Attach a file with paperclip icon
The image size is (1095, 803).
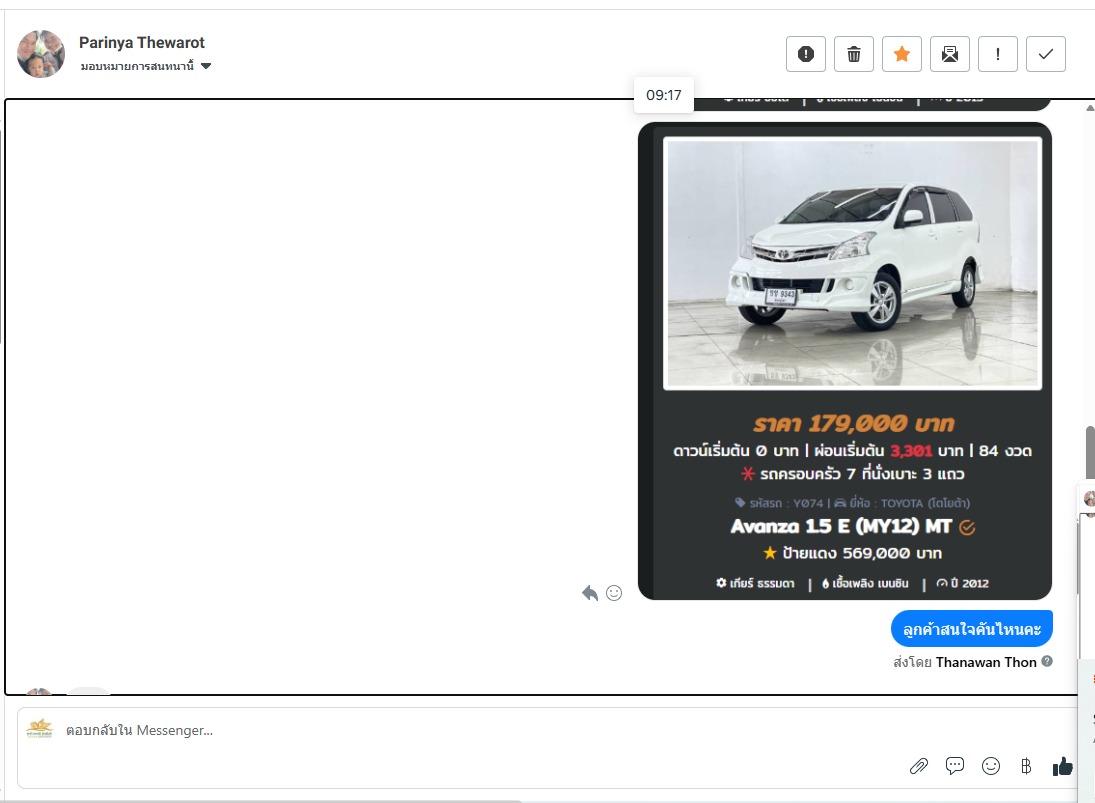point(918,766)
